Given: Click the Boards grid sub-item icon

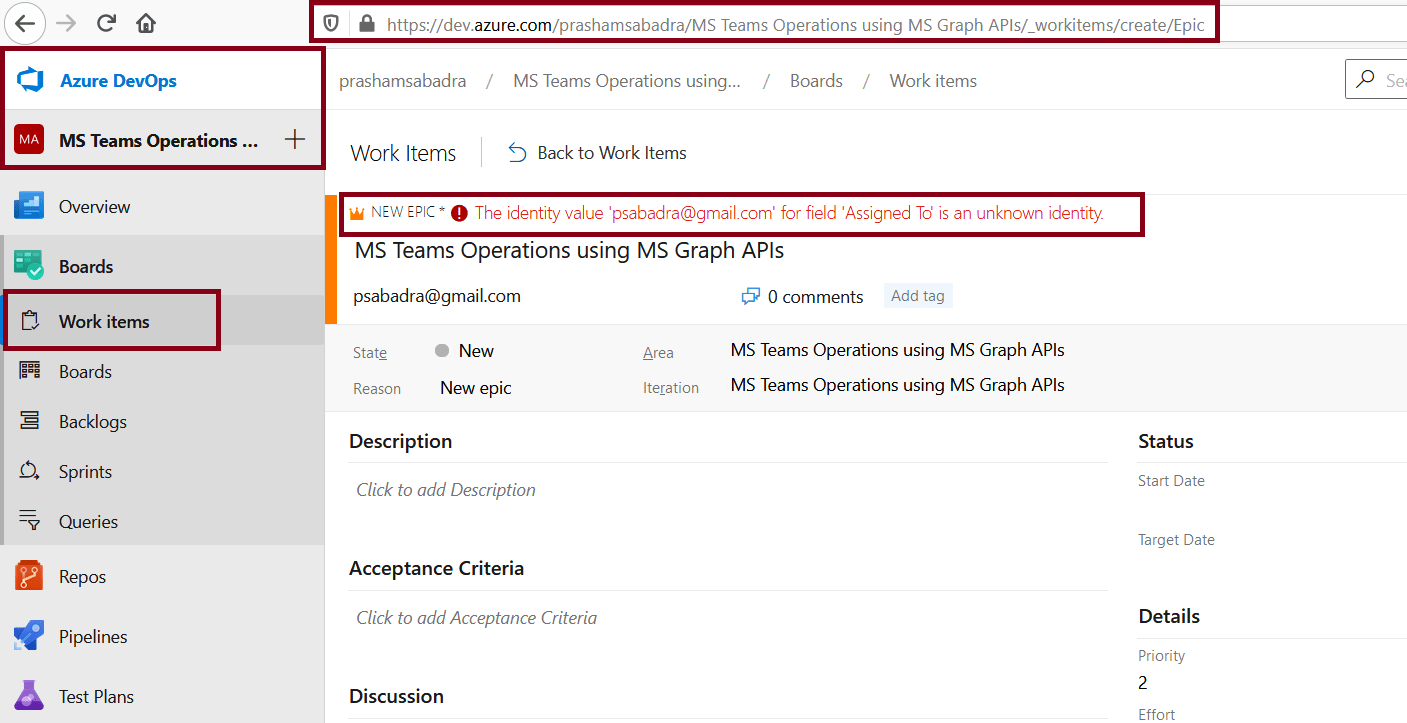Looking at the screenshot, I should [29, 371].
